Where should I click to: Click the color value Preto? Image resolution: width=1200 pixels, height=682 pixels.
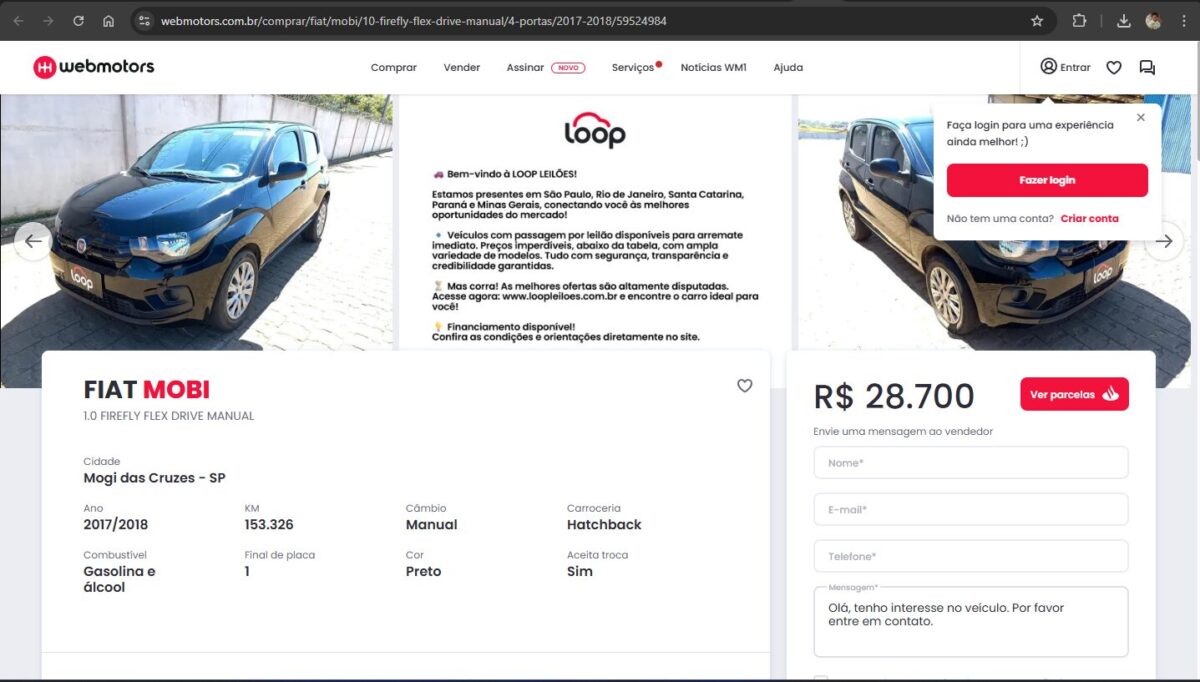point(423,571)
